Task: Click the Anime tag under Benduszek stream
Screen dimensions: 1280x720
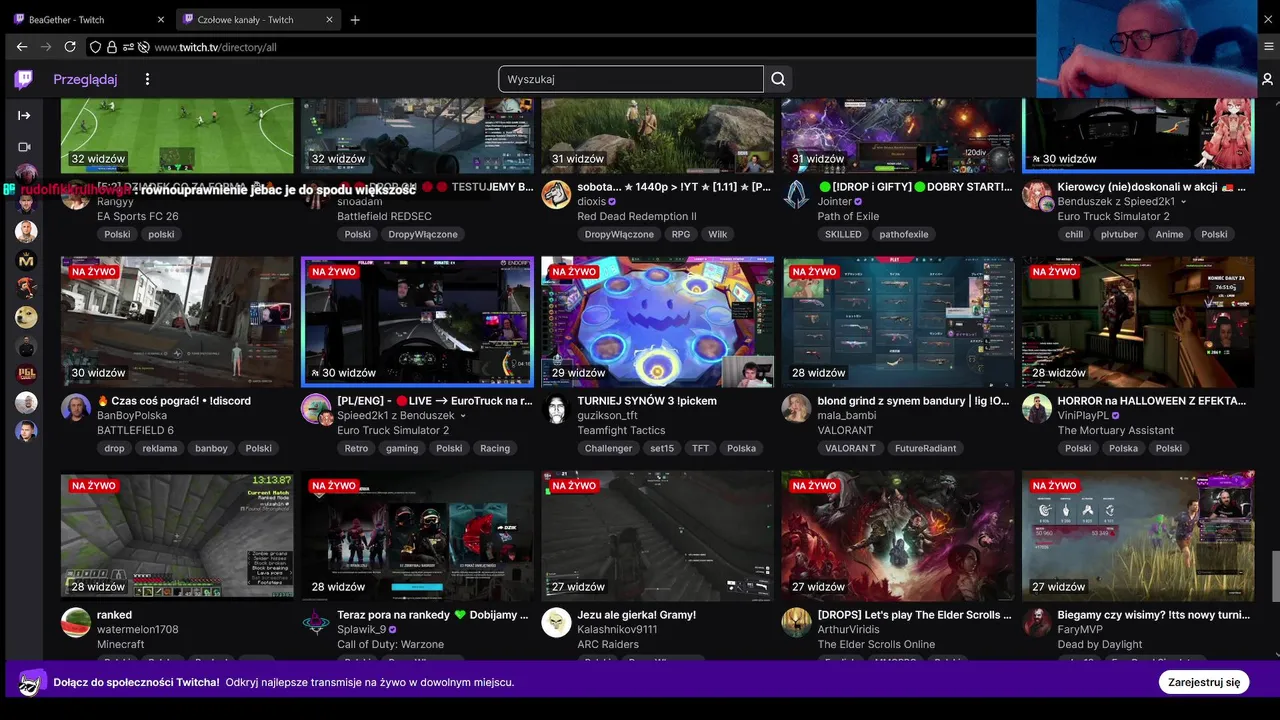Action: 1169,234
